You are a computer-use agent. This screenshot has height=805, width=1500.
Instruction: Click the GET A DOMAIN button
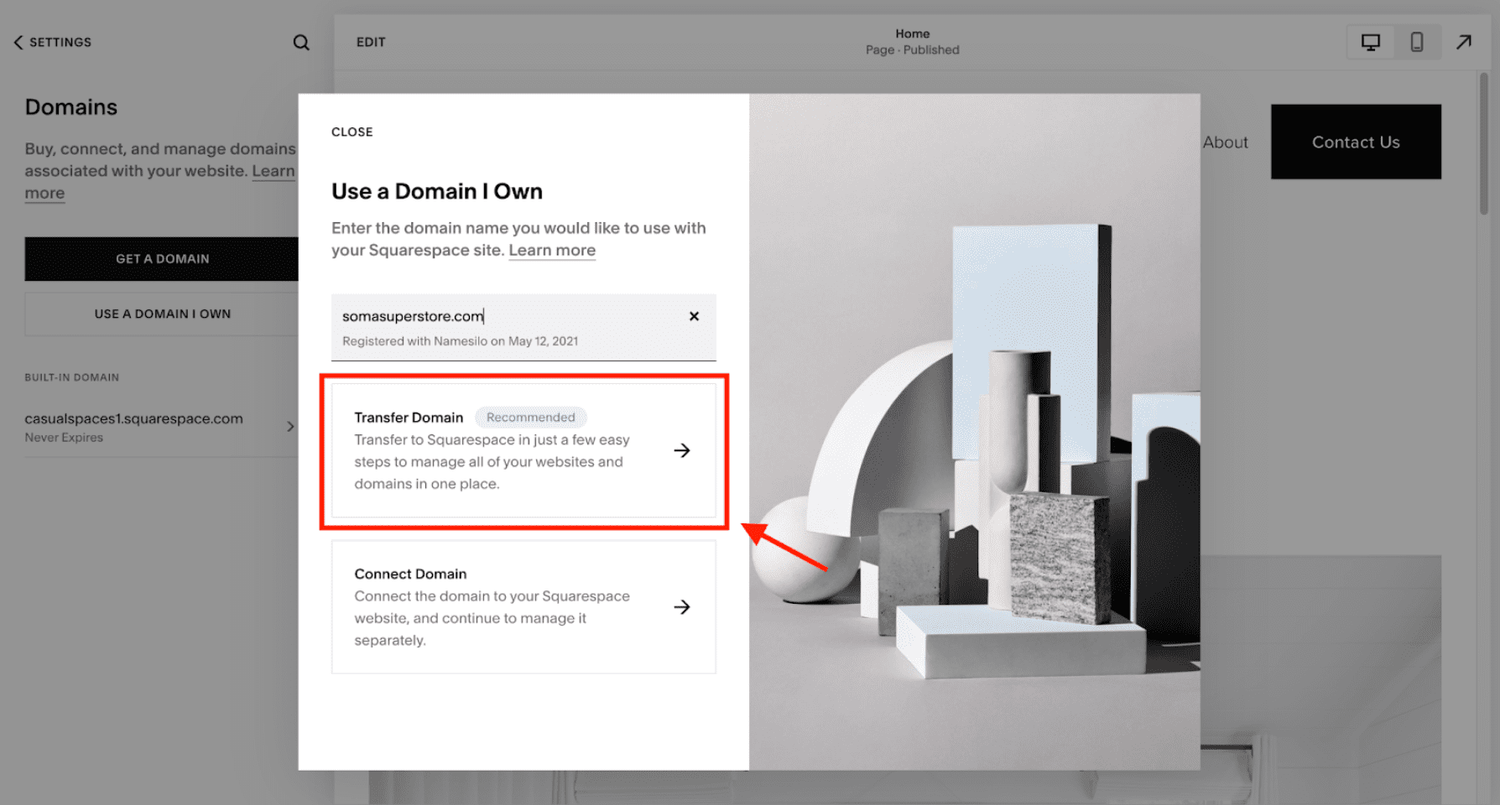coord(162,258)
